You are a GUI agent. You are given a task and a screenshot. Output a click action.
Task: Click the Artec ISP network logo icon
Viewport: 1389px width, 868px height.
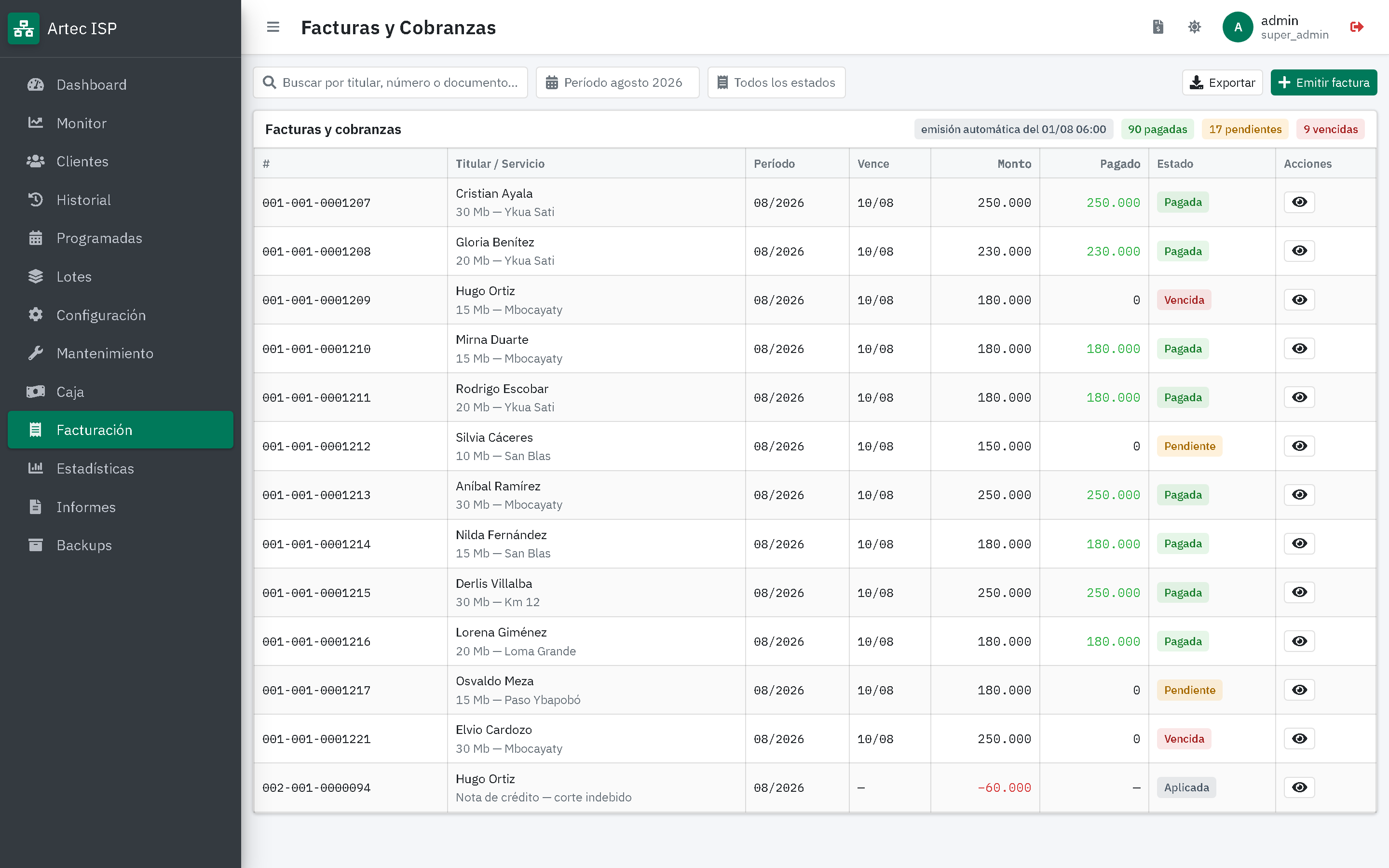[x=24, y=28]
